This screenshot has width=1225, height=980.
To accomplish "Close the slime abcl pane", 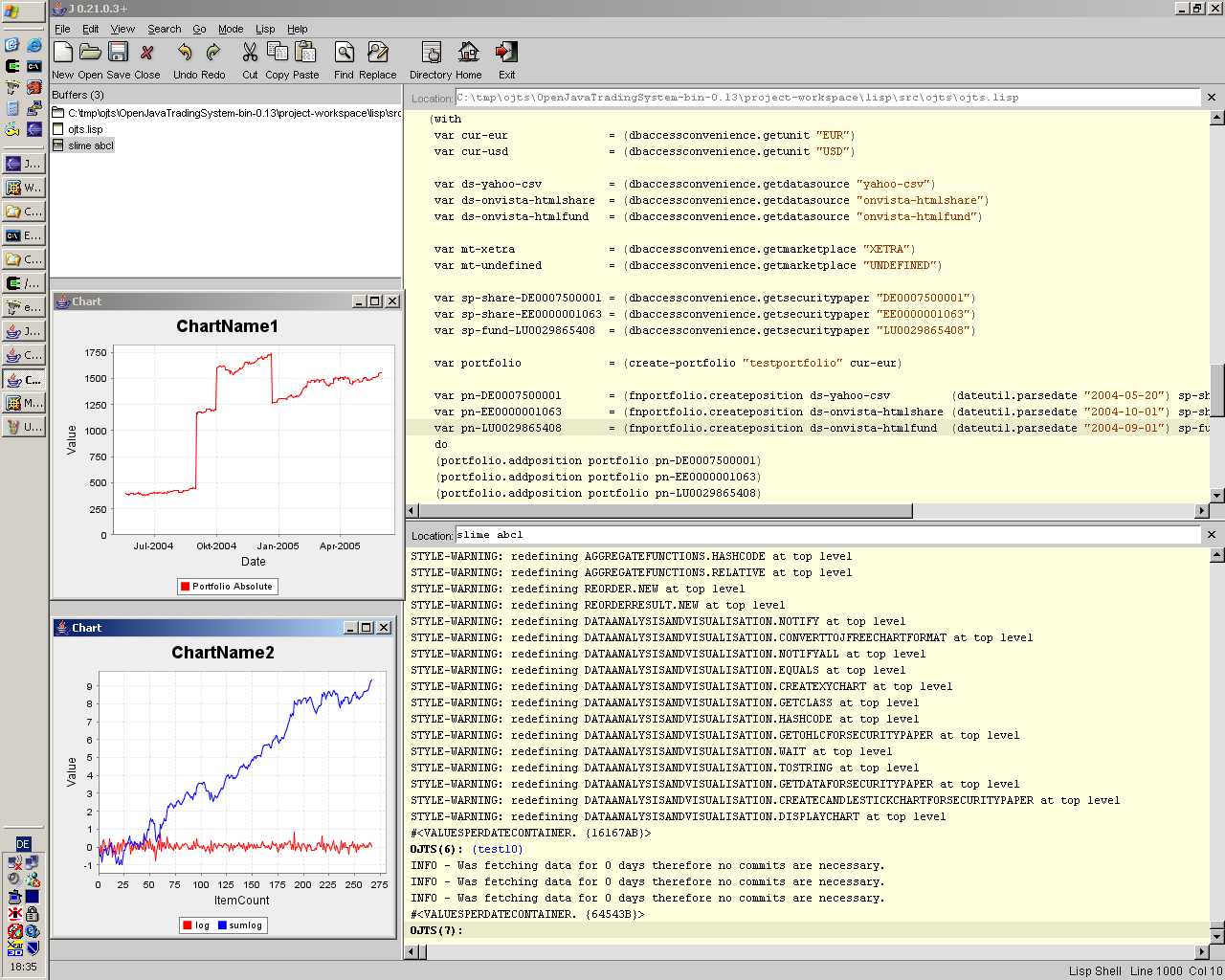I will click(x=1212, y=535).
